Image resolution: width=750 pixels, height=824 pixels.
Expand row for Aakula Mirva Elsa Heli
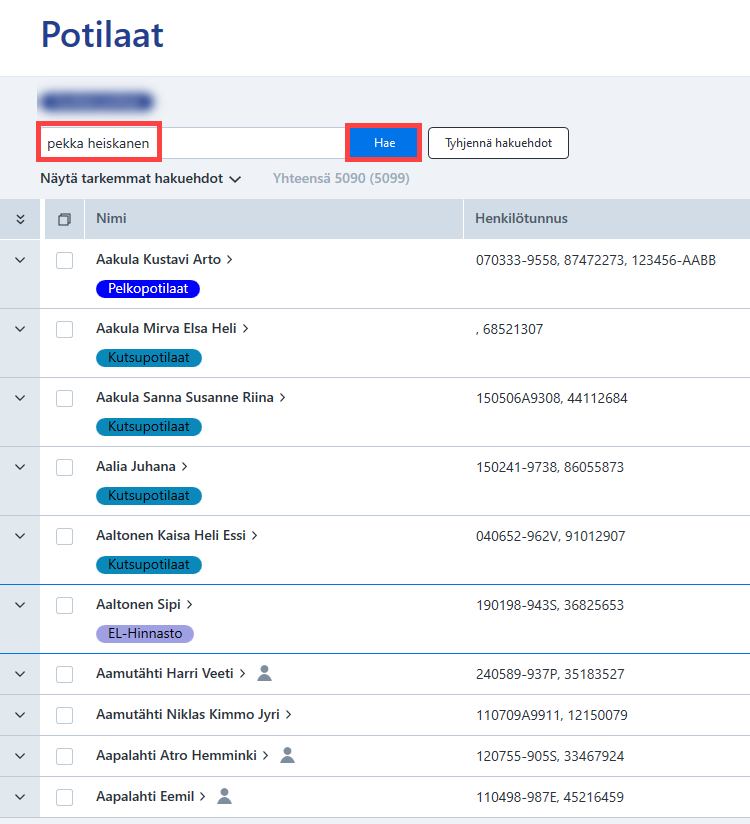coord(20,329)
